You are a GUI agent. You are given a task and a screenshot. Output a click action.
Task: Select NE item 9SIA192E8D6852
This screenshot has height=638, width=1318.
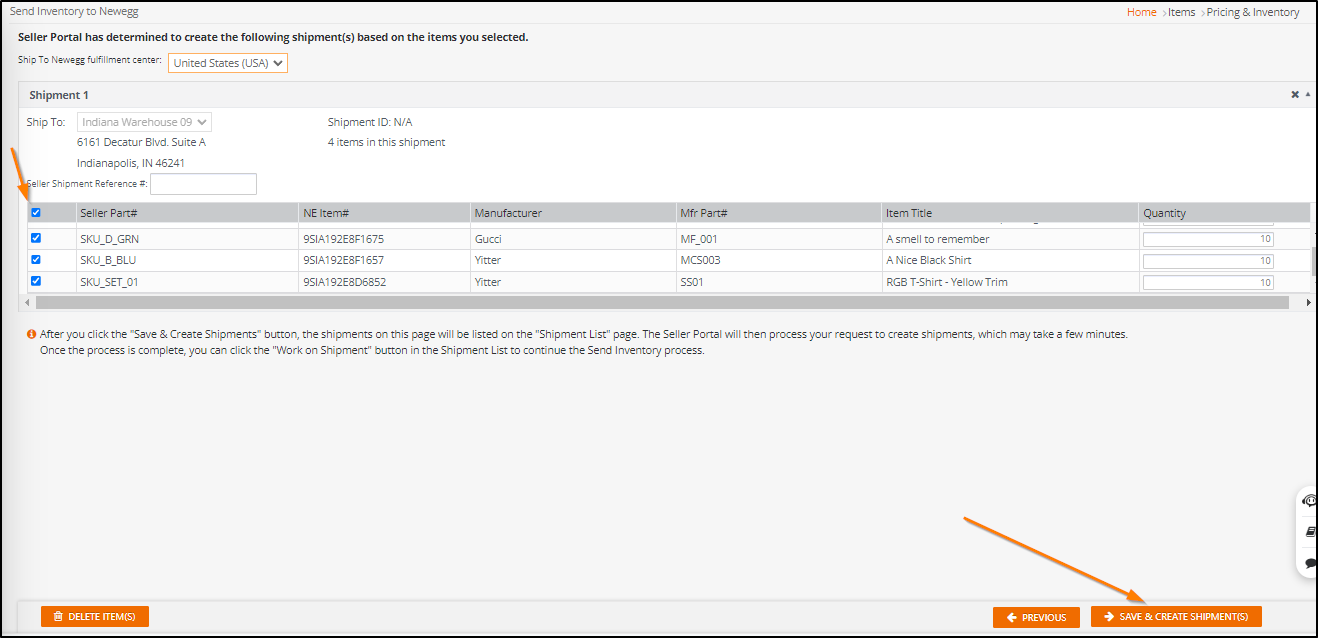point(344,282)
